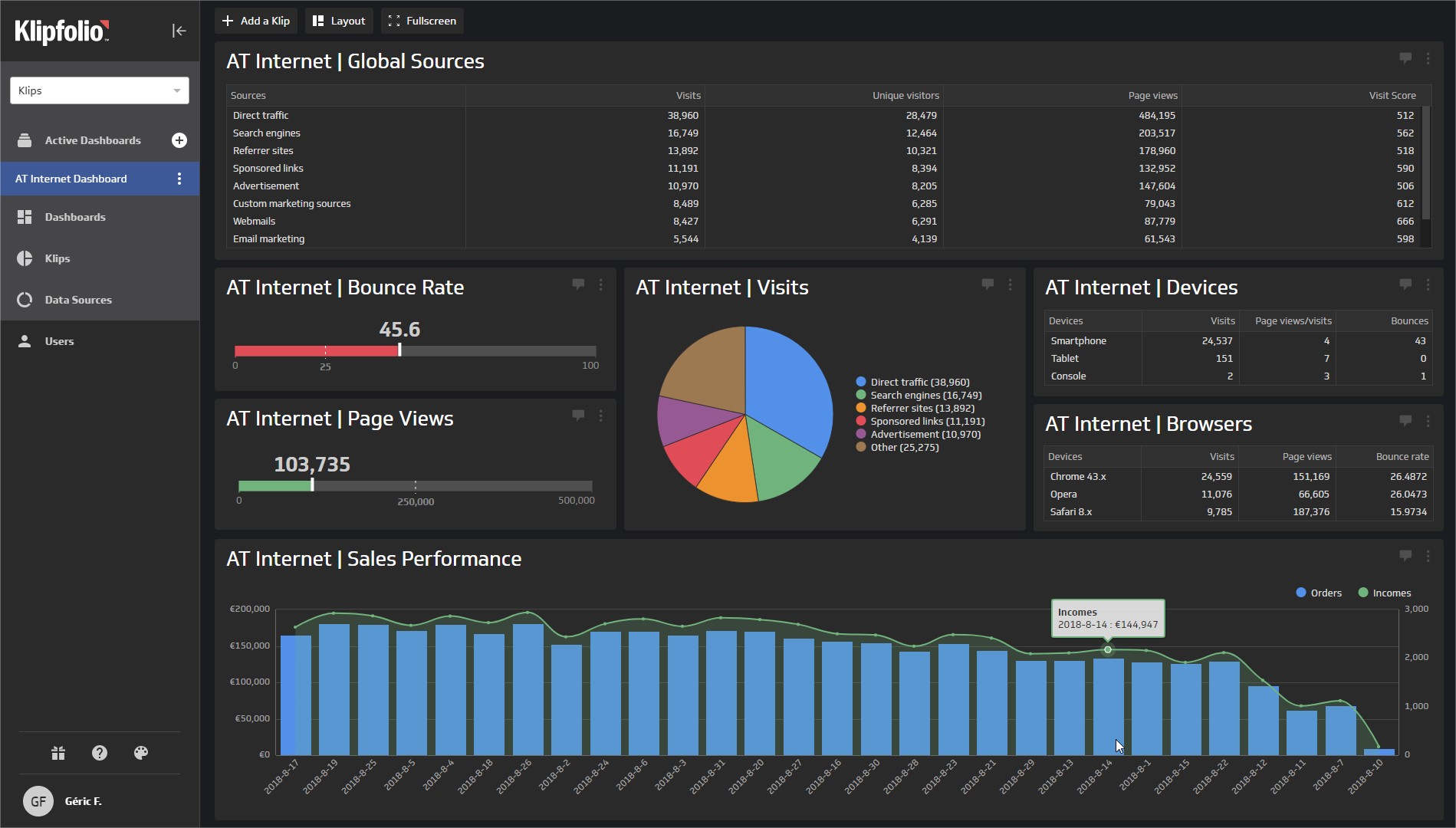Click the GF user avatar

click(x=38, y=801)
